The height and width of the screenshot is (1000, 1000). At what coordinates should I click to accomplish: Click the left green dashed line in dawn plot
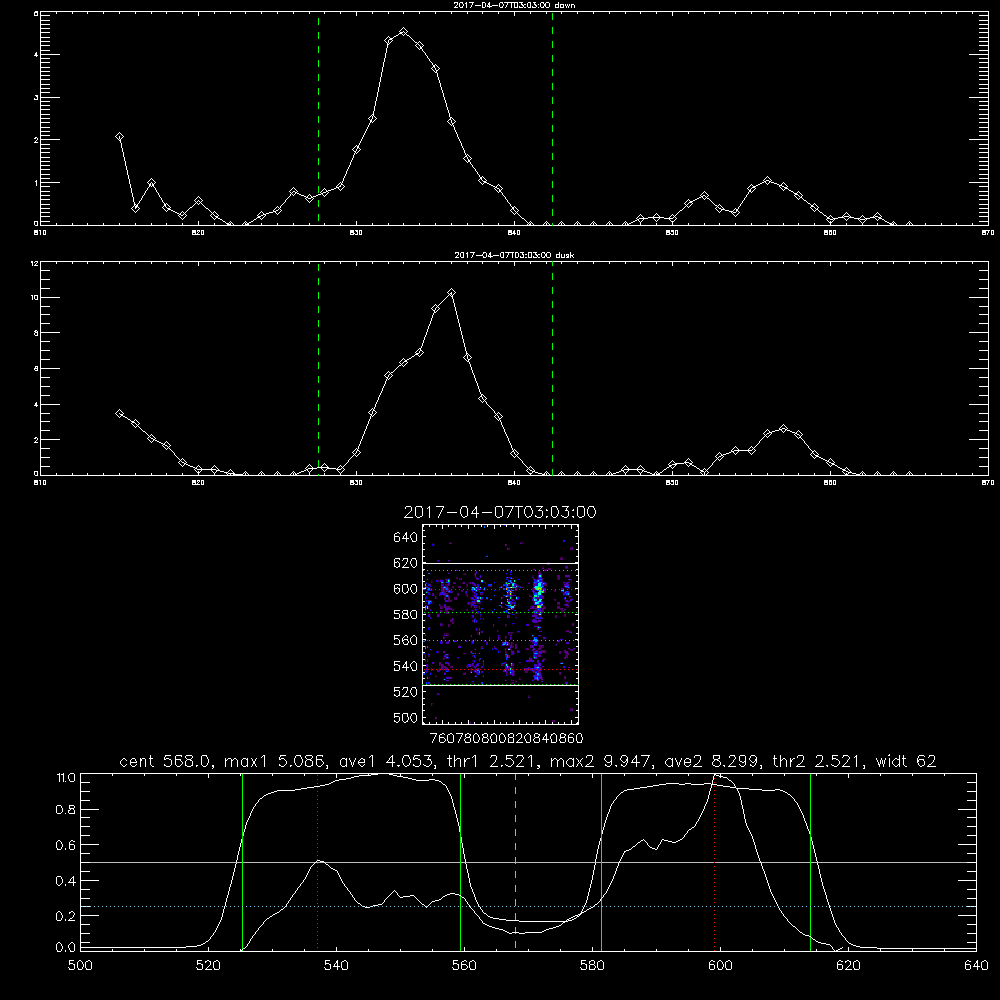pyautogui.click(x=318, y=118)
